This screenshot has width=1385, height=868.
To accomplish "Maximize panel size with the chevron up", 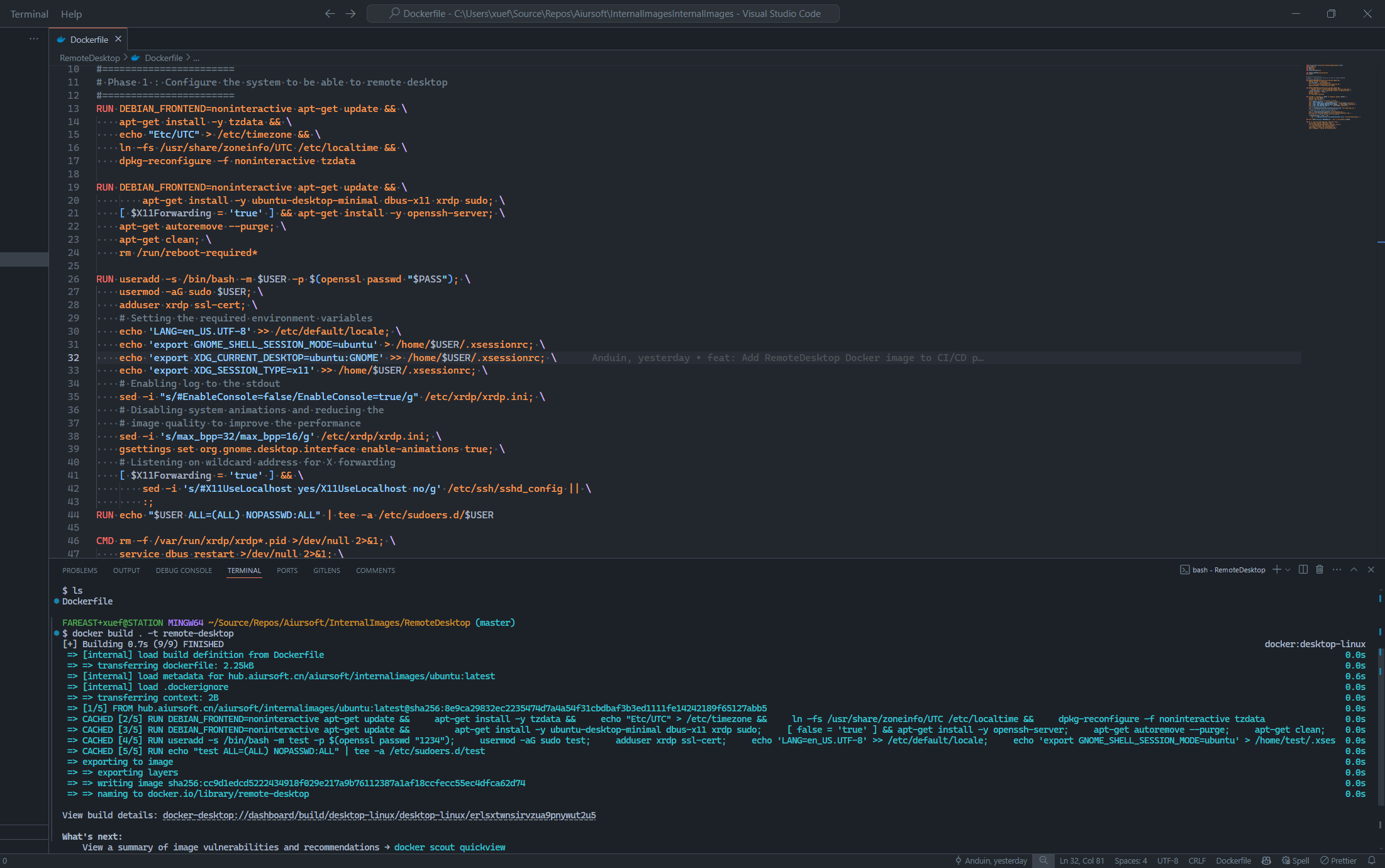I will pyautogui.click(x=1354, y=570).
